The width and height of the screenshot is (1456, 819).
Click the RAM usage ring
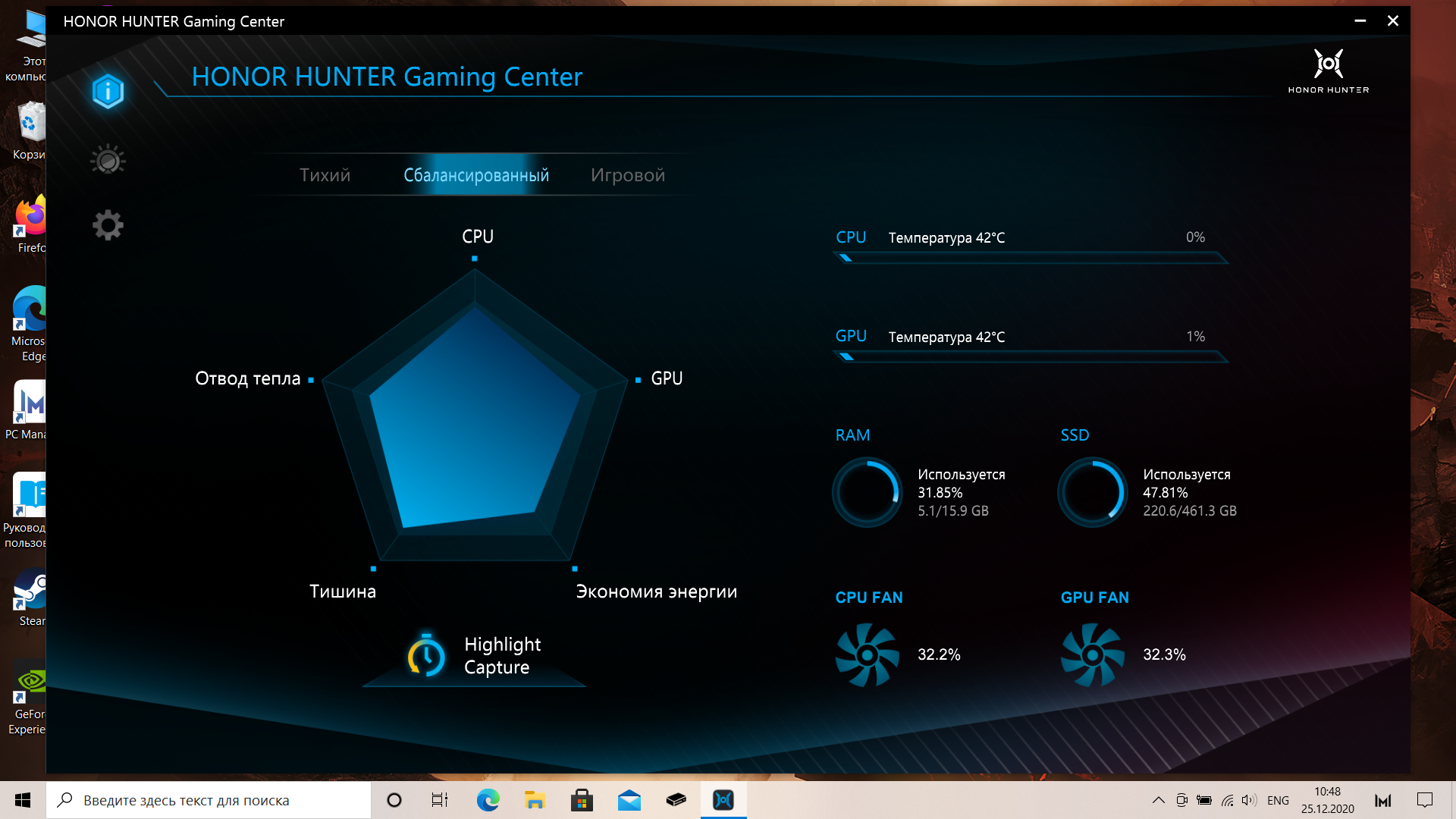[867, 492]
